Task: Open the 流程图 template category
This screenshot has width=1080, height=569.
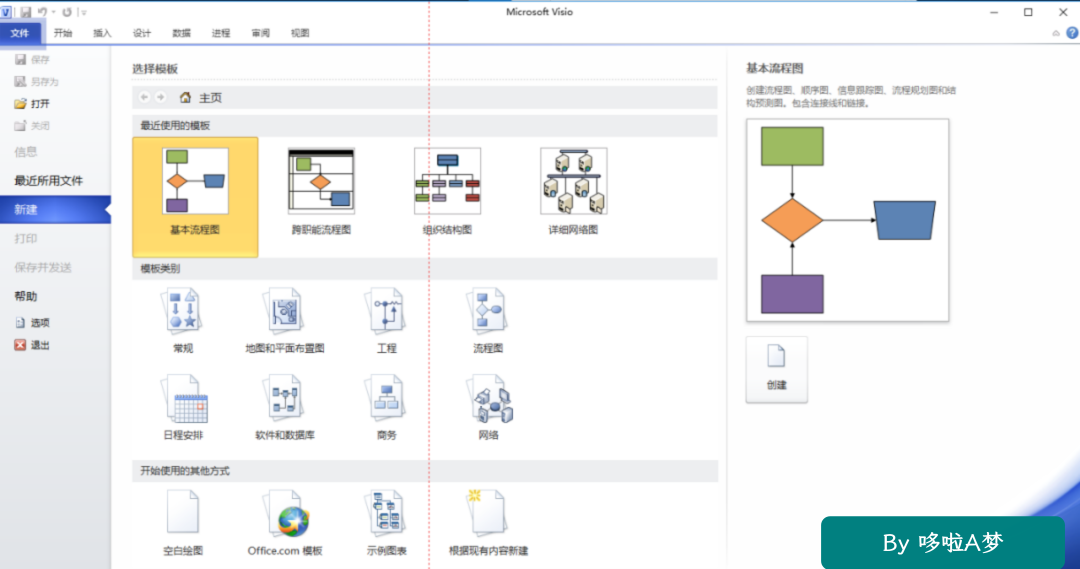Action: (x=488, y=321)
